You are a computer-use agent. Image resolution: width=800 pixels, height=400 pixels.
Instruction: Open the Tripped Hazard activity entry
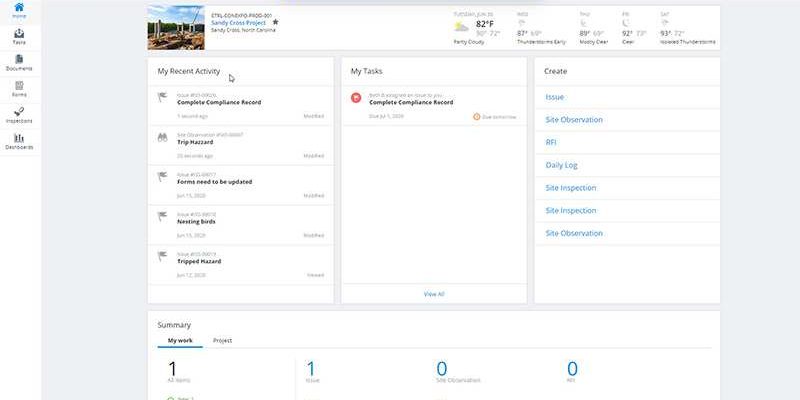(x=199, y=261)
